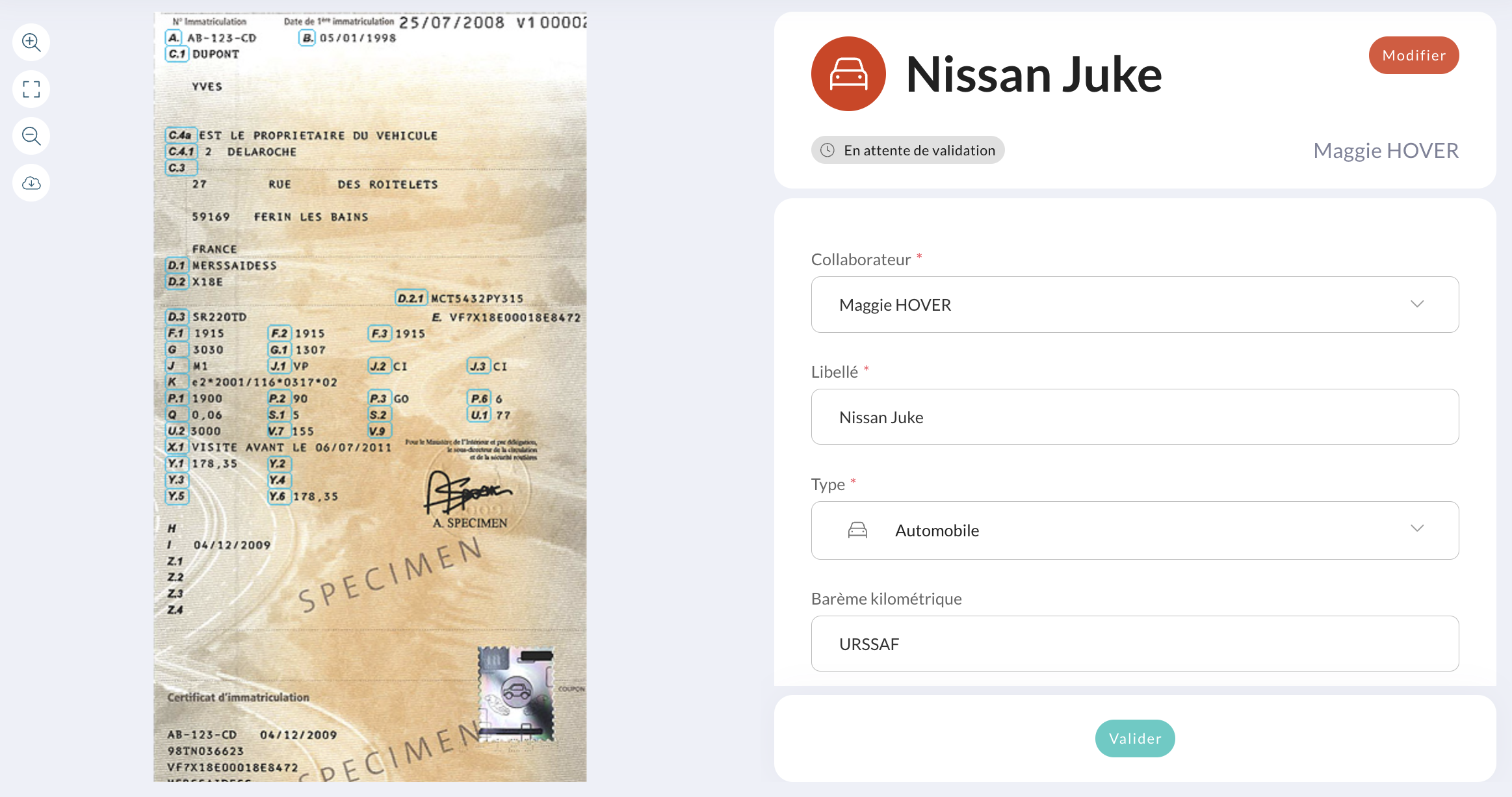1512x797 pixels.
Task: Click the scanned Certificat d'immatriculation image
Action: [x=370, y=397]
